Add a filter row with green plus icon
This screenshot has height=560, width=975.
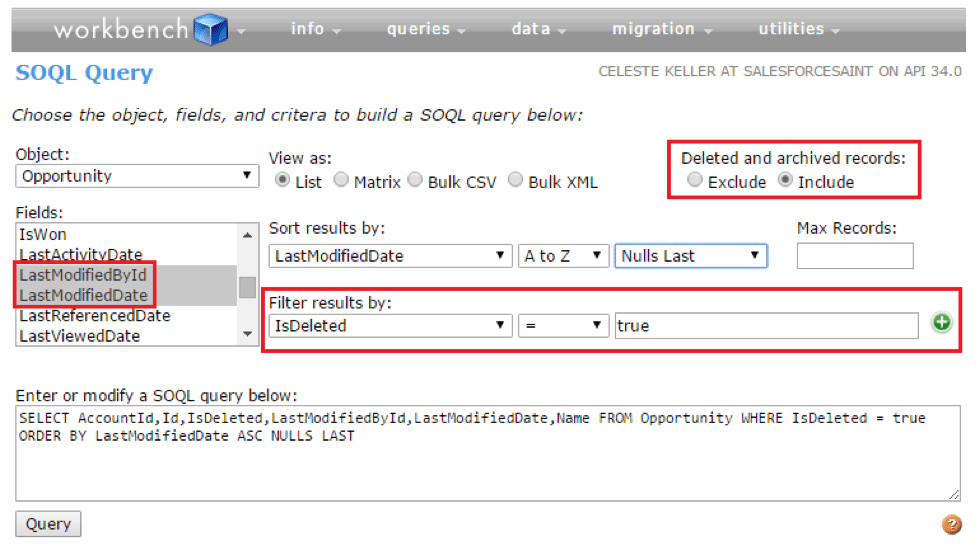click(x=941, y=323)
